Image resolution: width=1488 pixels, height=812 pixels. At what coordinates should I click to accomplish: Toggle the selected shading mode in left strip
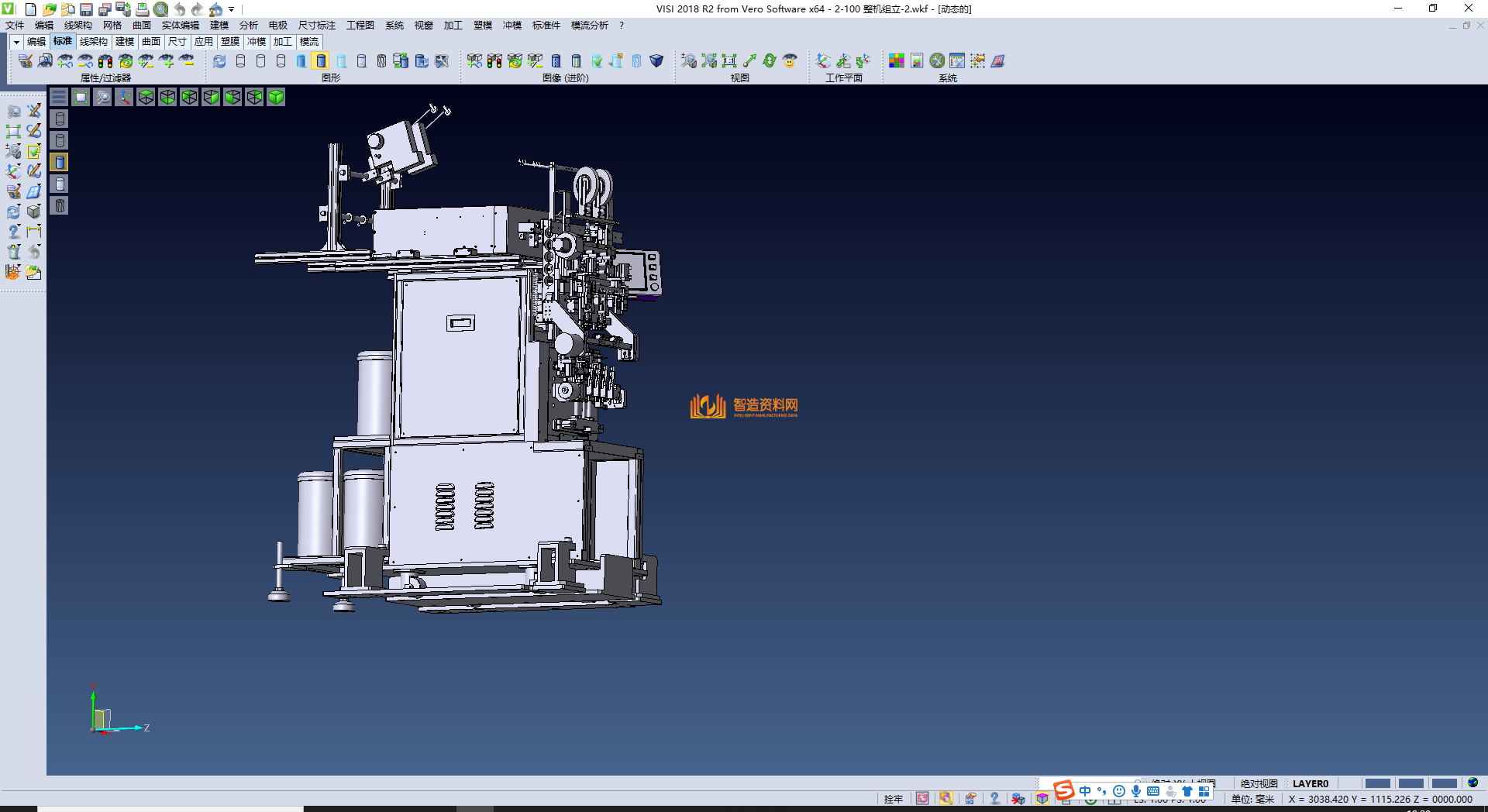(x=60, y=162)
